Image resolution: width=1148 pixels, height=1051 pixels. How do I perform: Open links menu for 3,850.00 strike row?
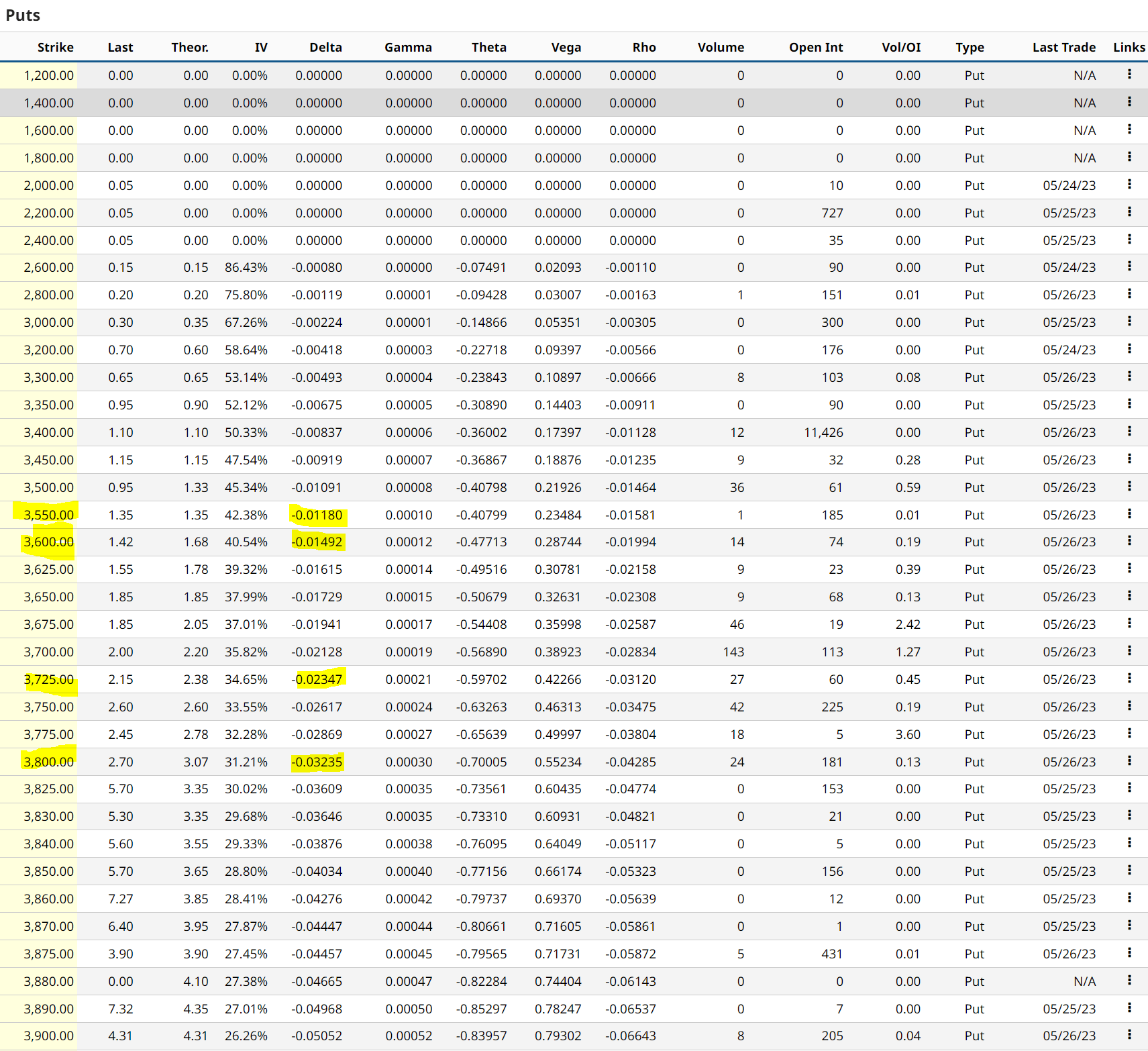coord(1129,870)
